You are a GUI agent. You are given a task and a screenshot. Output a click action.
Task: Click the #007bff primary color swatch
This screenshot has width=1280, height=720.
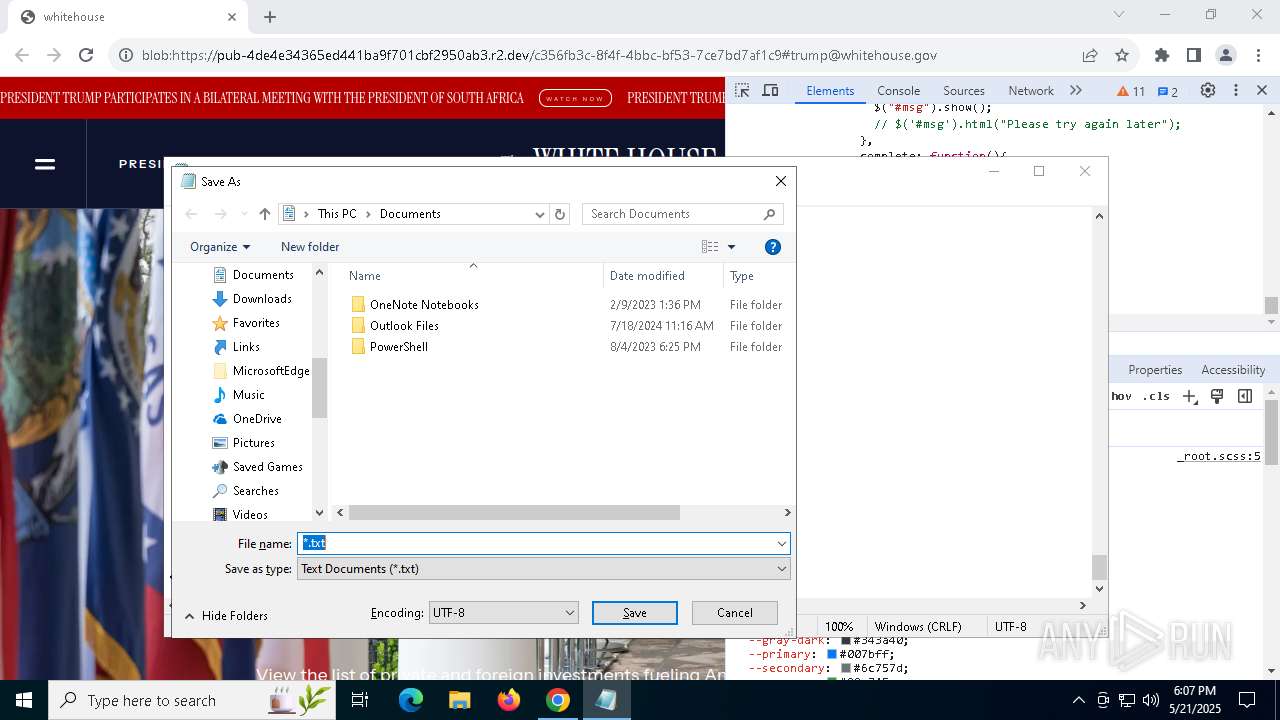click(x=832, y=654)
